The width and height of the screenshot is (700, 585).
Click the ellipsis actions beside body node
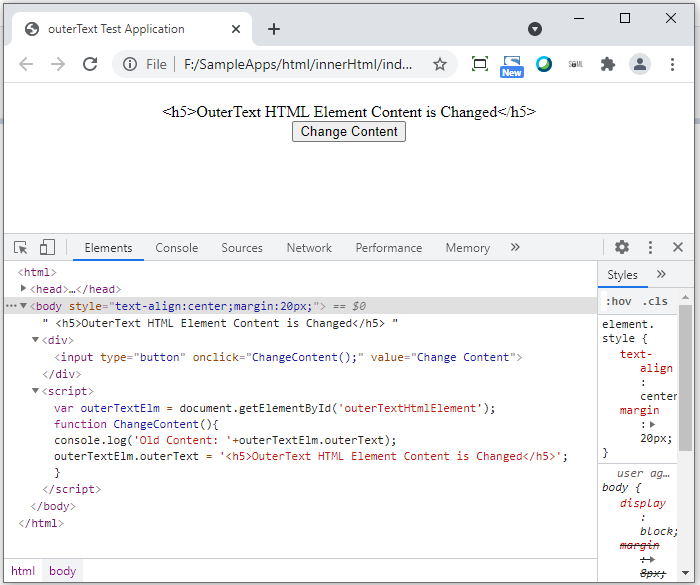point(11,306)
